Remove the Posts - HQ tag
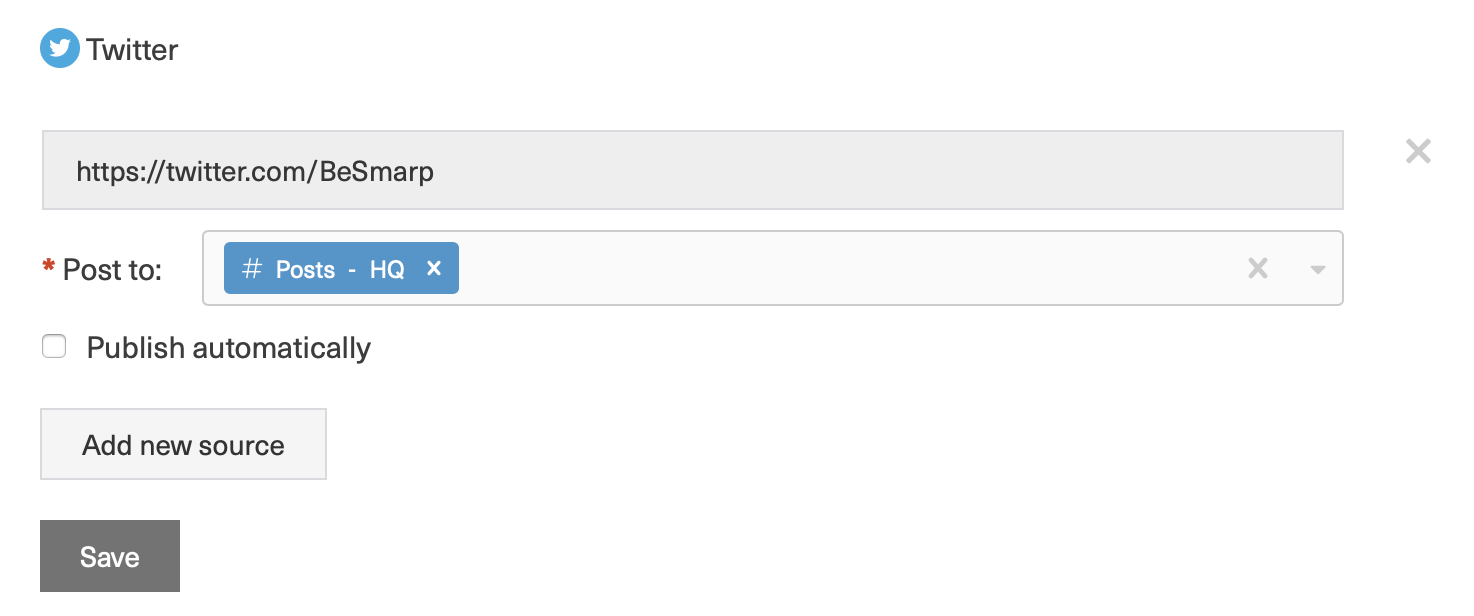 pos(434,268)
